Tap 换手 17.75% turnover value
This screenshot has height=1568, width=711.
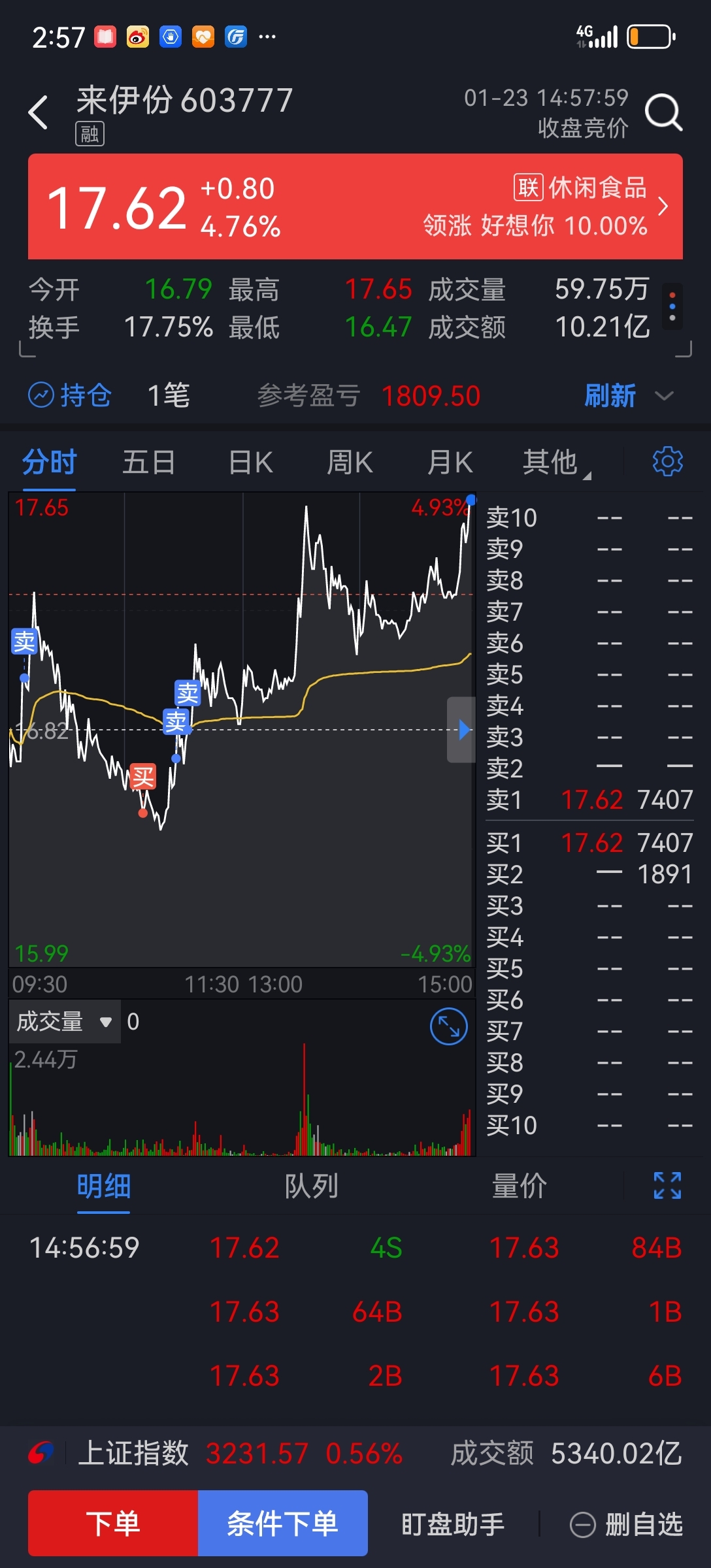(121, 327)
